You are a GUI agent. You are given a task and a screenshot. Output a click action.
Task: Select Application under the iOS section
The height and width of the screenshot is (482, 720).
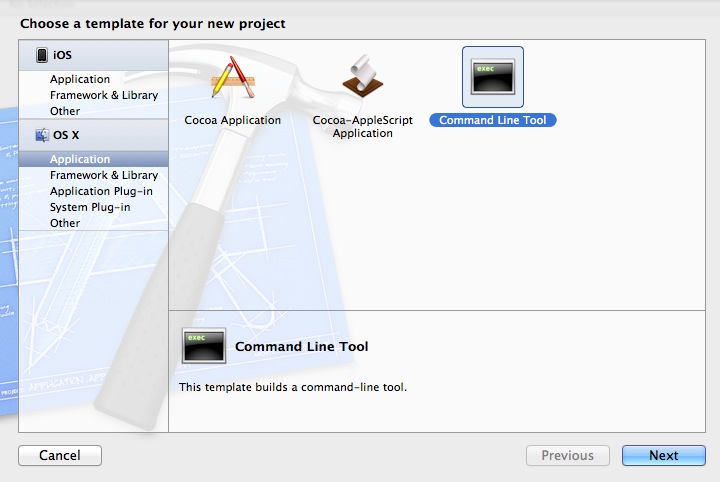(80, 79)
